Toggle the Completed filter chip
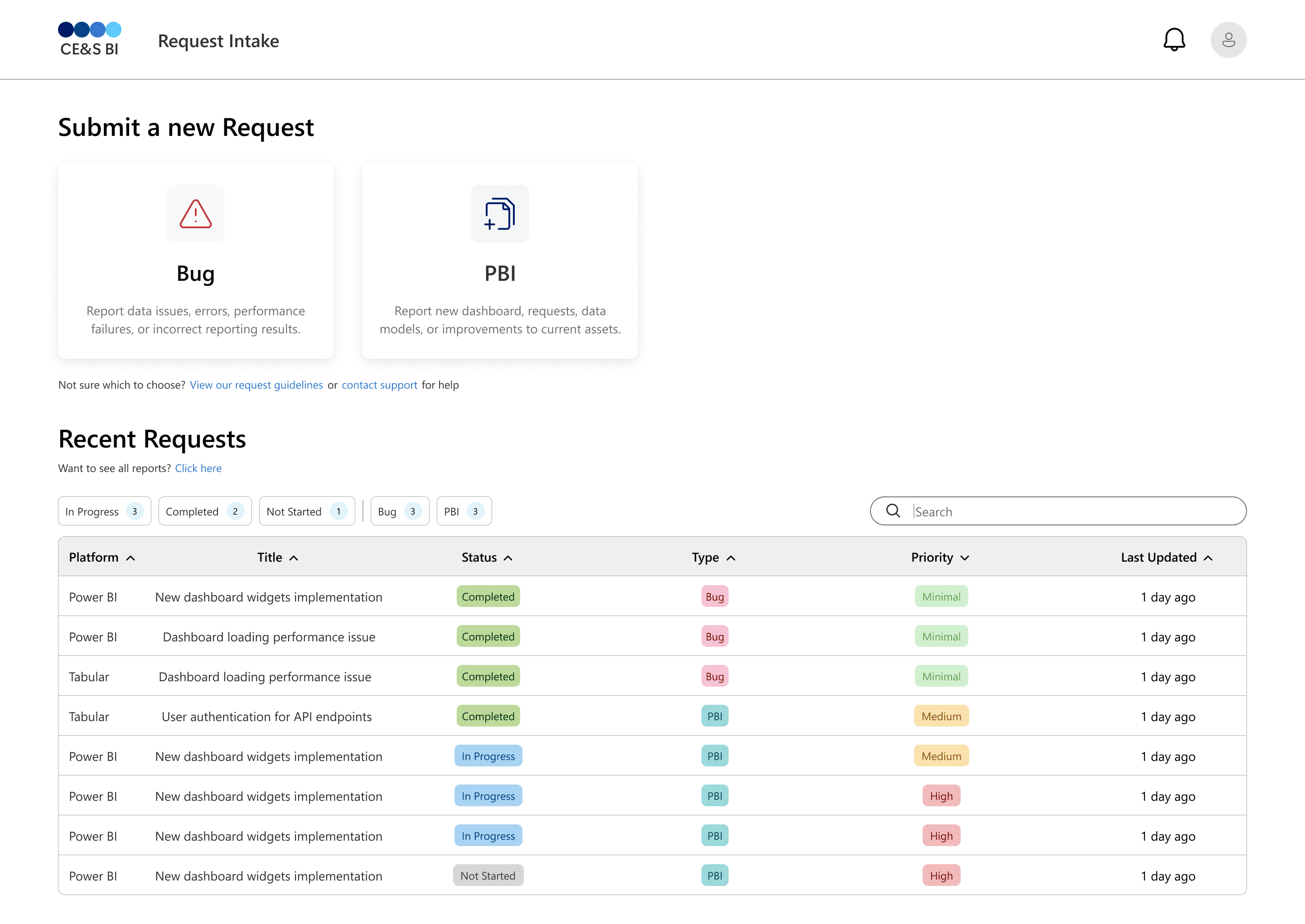This screenshot has width=1305, height=924. (205, 511)
